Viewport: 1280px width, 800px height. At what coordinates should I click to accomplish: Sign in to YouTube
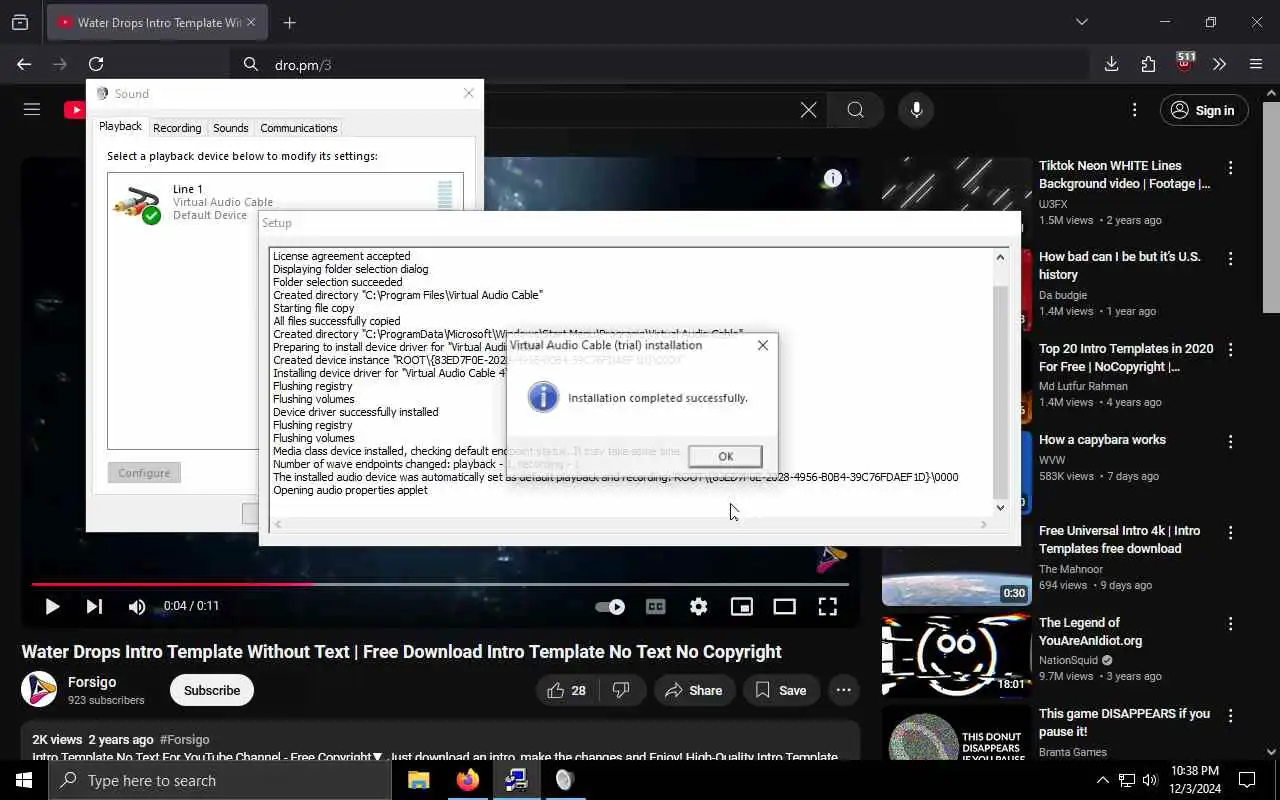tap(1204, 110)
